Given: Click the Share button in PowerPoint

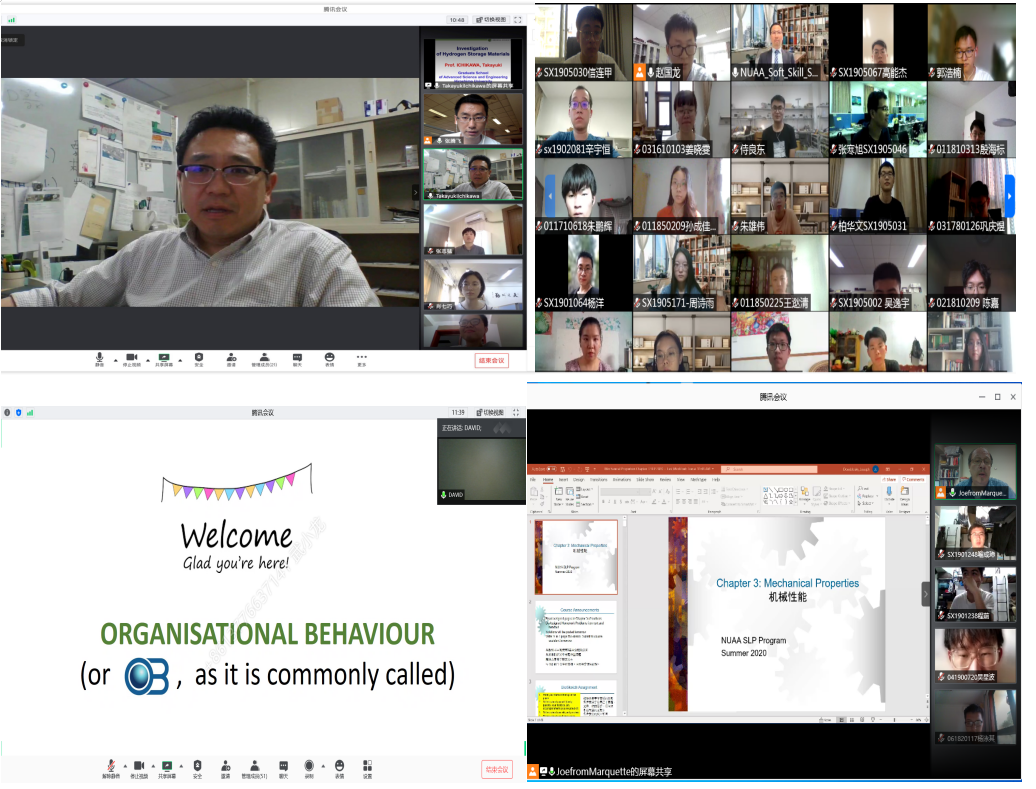Looking at the screenshot, I should (x=891, y=480).
